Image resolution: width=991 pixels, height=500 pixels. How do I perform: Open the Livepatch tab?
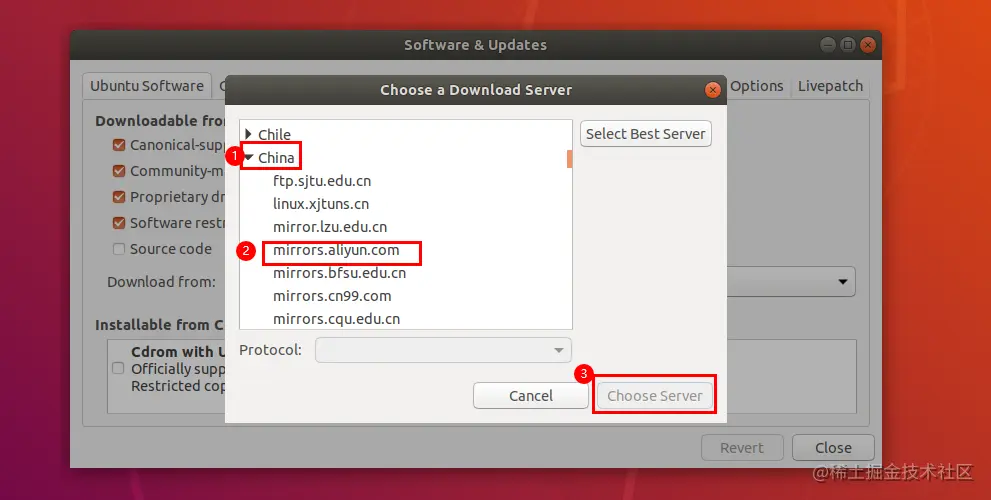tap(830, 86)
